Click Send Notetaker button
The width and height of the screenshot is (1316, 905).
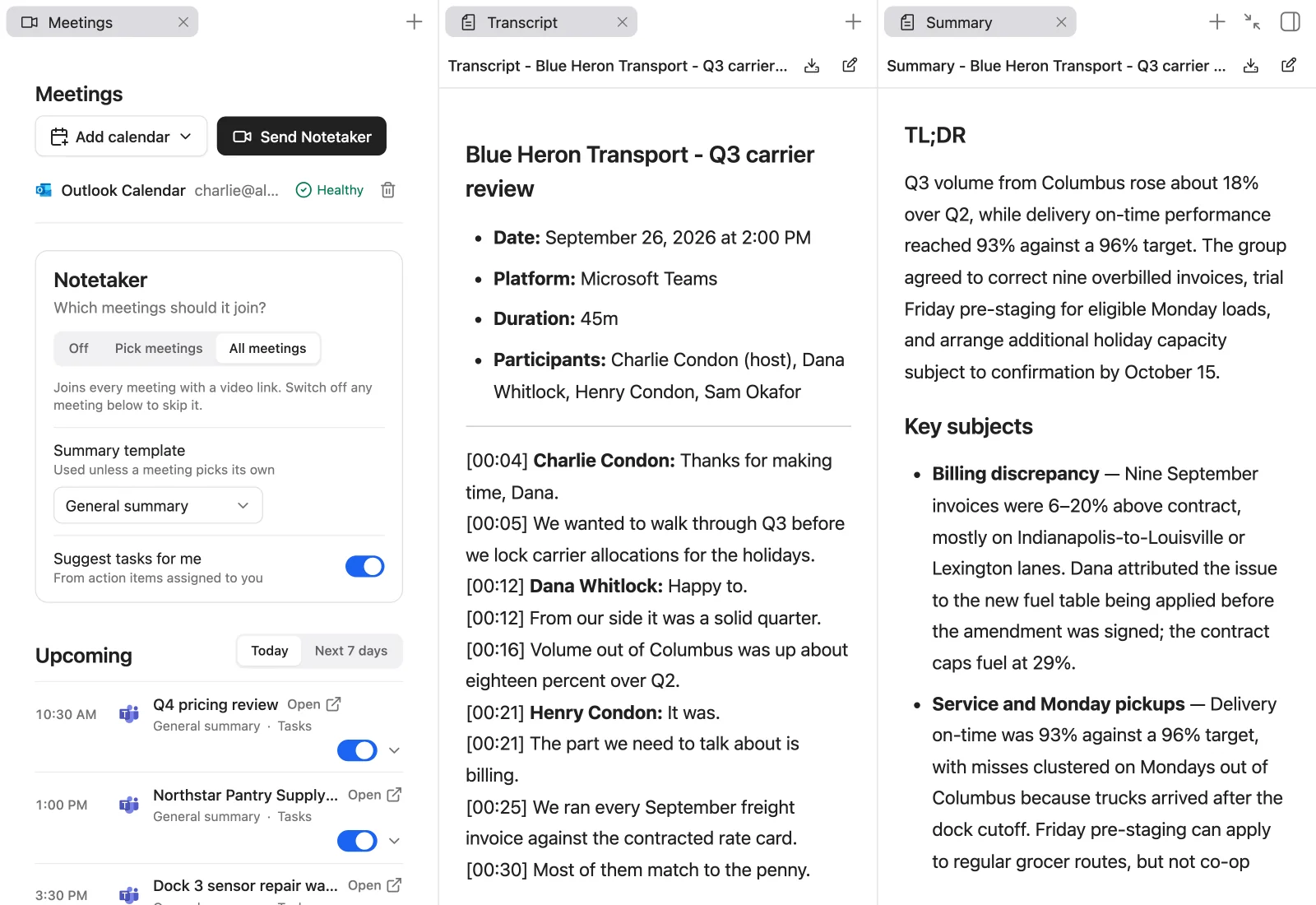[302, 137]
